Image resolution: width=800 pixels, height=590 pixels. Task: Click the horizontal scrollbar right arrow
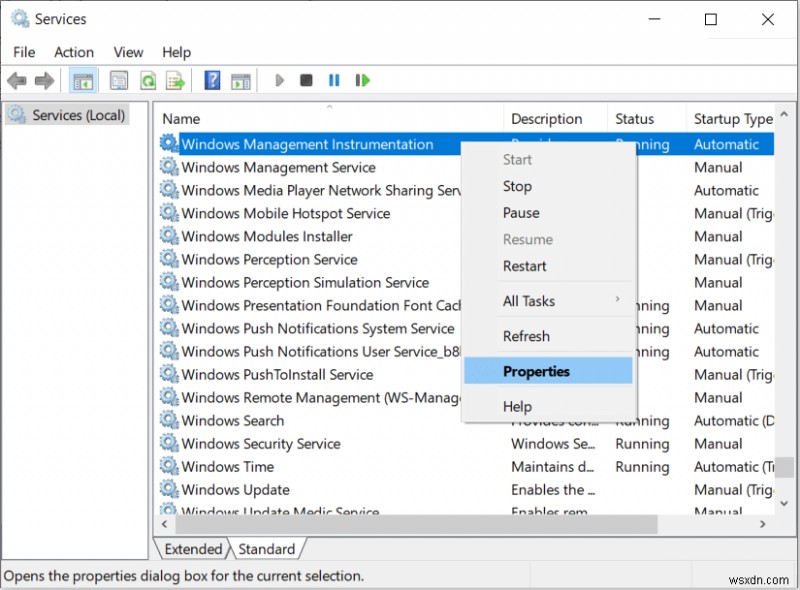[764, 523]
